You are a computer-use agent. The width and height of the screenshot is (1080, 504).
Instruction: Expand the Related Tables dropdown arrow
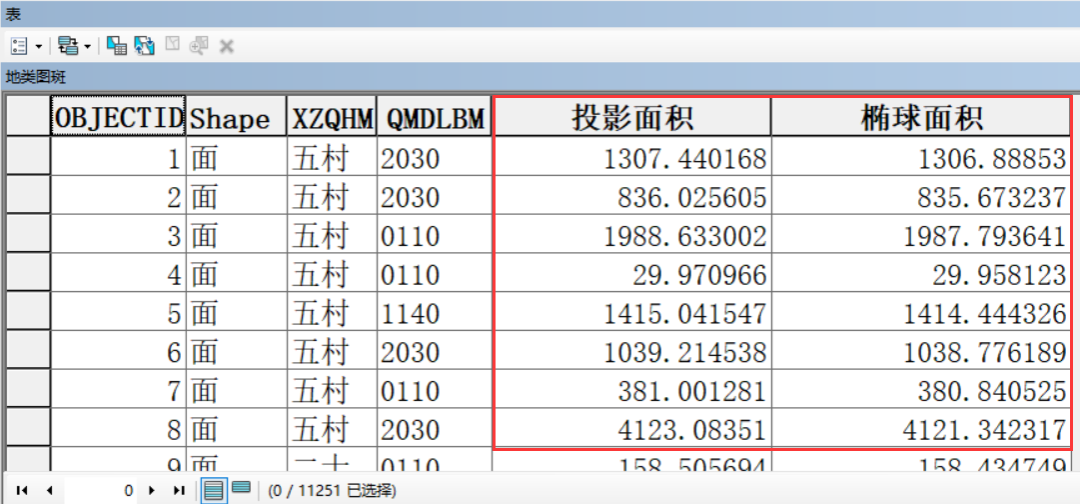point(88,46)
